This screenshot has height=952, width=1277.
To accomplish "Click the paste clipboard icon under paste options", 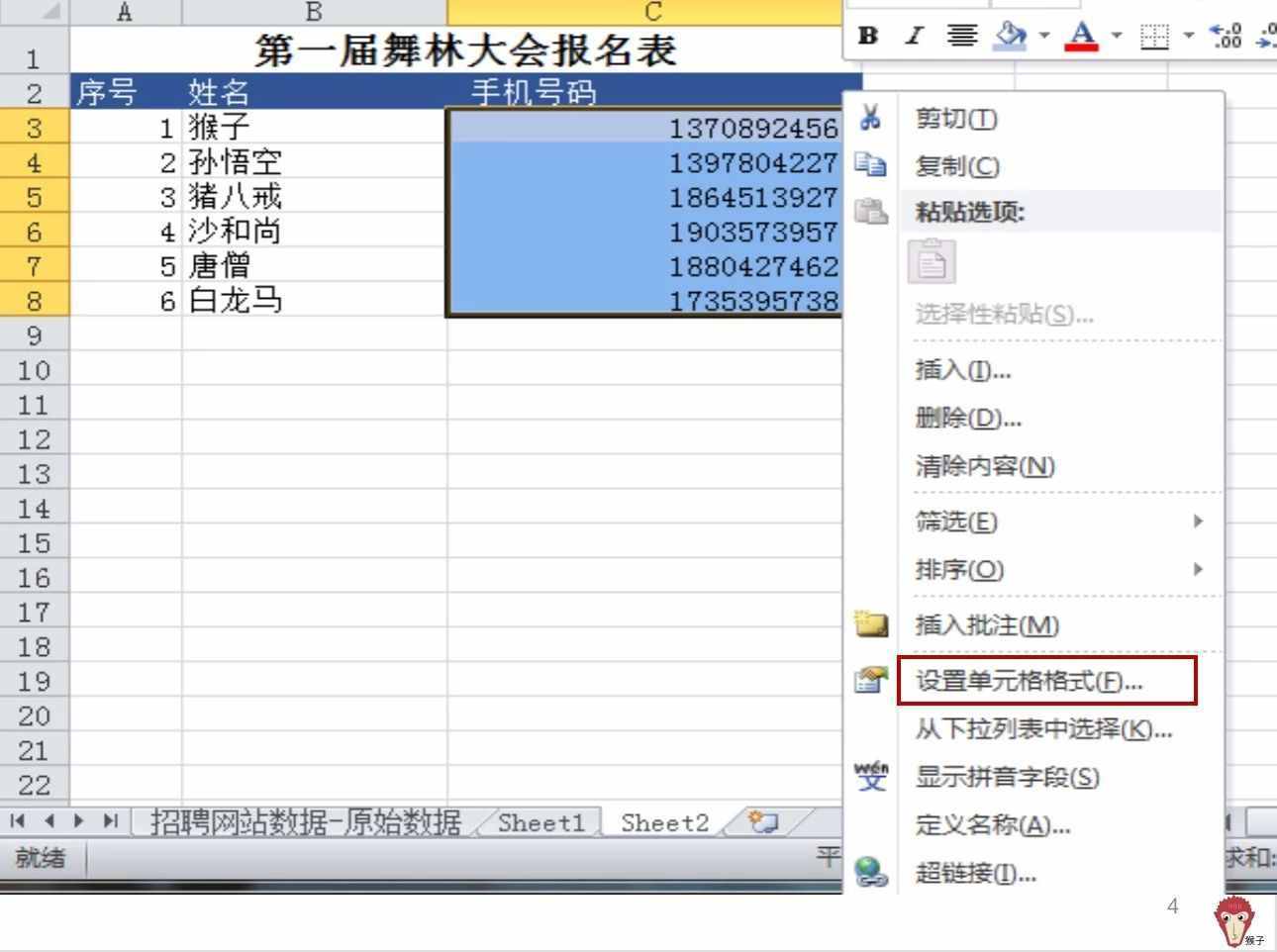I will pos(932,261).
